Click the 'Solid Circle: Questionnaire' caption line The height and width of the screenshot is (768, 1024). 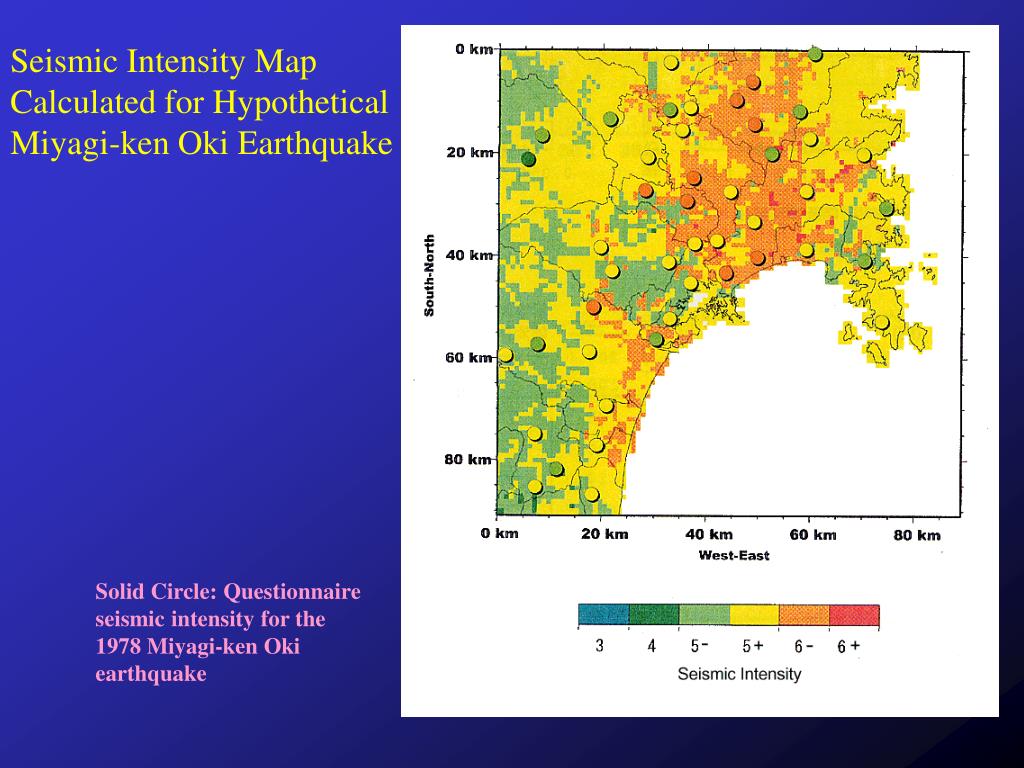[228, 591]
